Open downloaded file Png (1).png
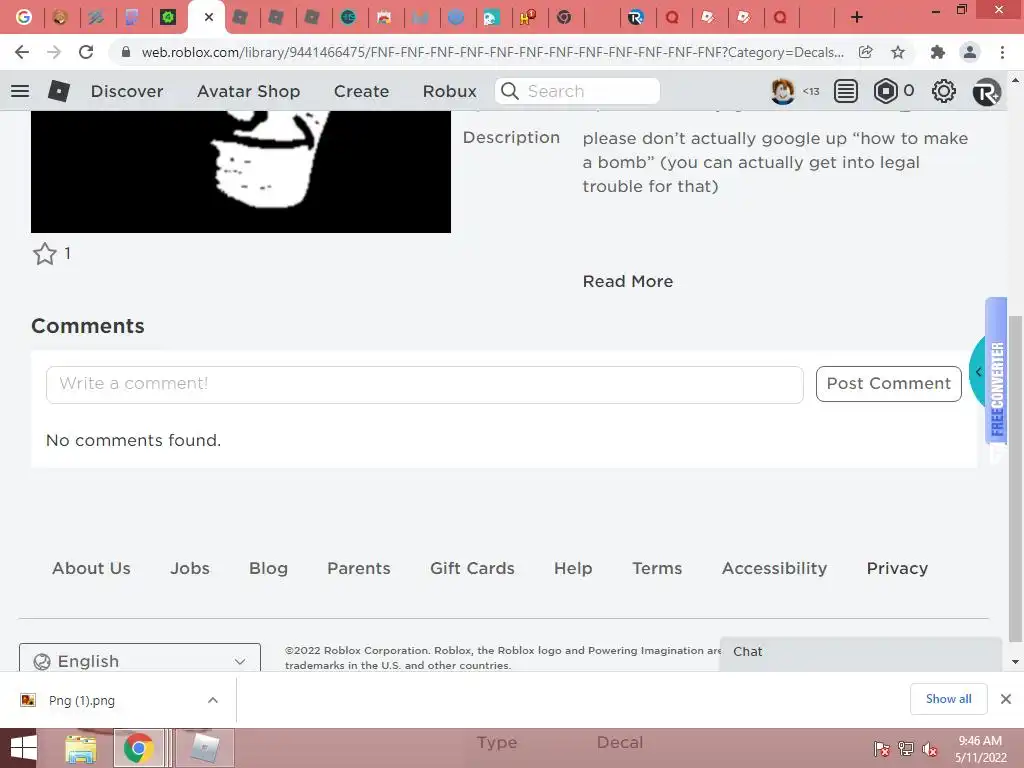The height and width of the screenshot is (768, 1024). (x=82, y=700)
